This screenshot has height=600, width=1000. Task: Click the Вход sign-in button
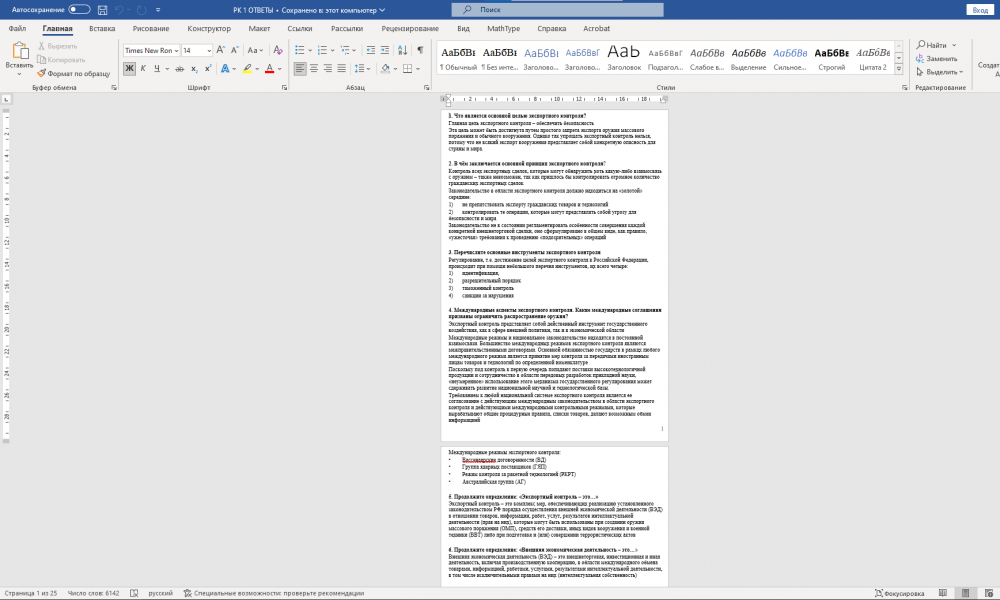tap(979, 9)
